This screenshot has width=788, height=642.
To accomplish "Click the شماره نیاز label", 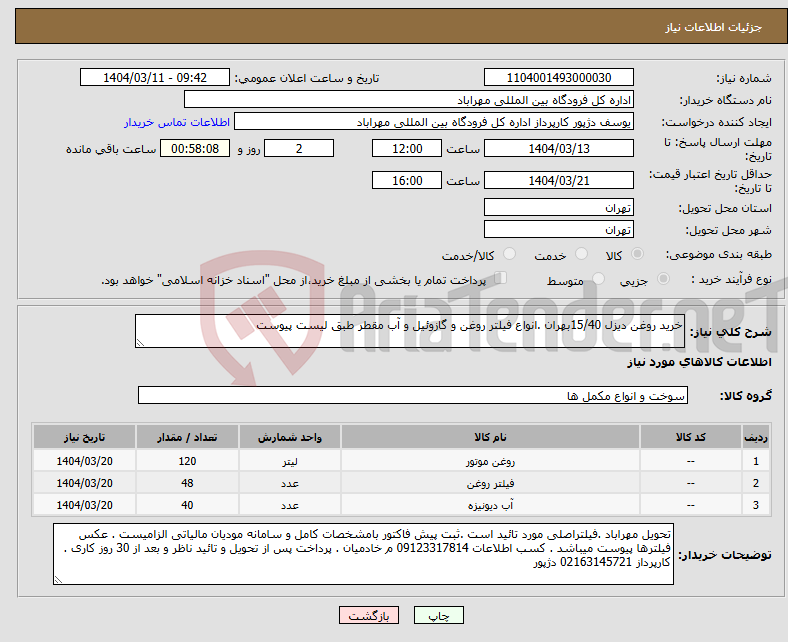I will click(x=743, y=78).
